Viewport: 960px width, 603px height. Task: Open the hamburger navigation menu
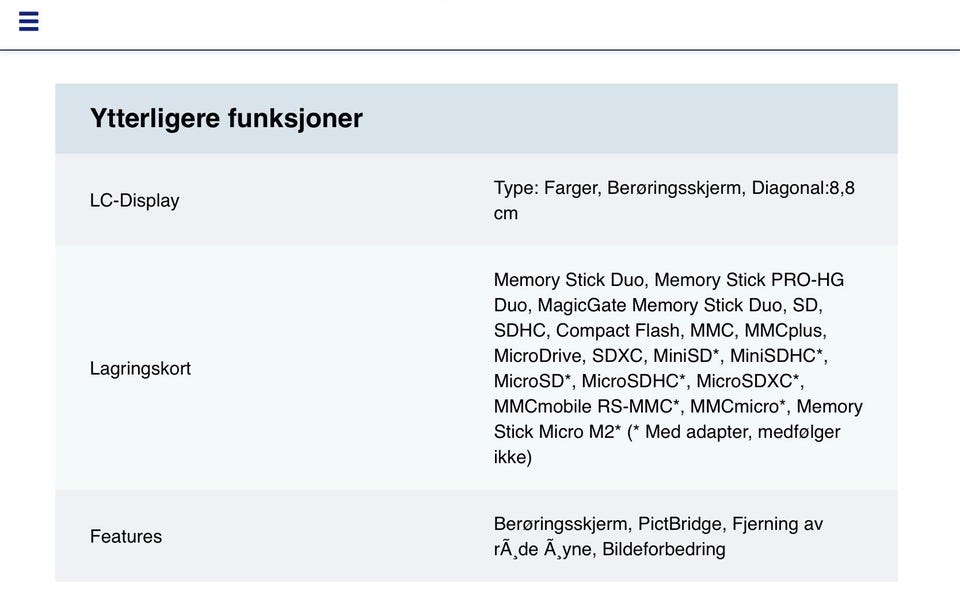tap(29, 21)
